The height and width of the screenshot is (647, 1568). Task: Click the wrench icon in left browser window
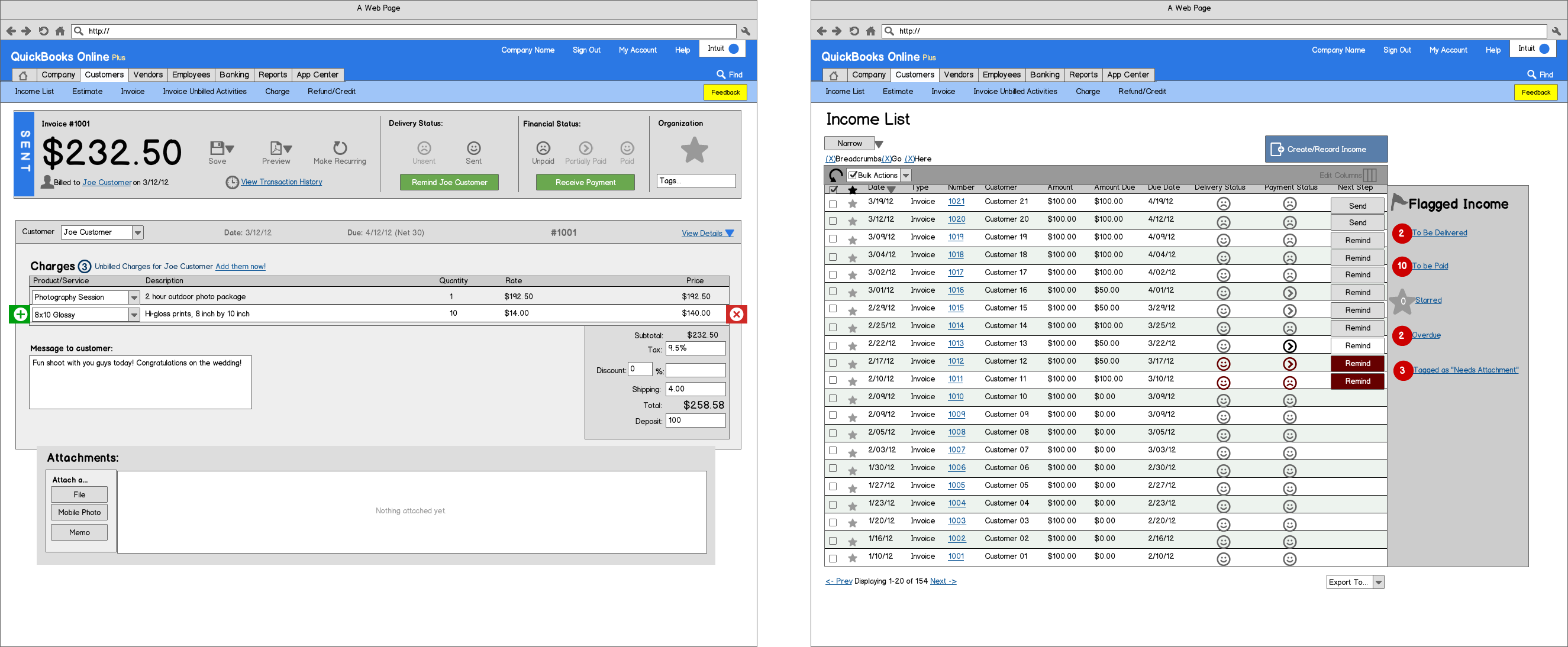(746, 31)
